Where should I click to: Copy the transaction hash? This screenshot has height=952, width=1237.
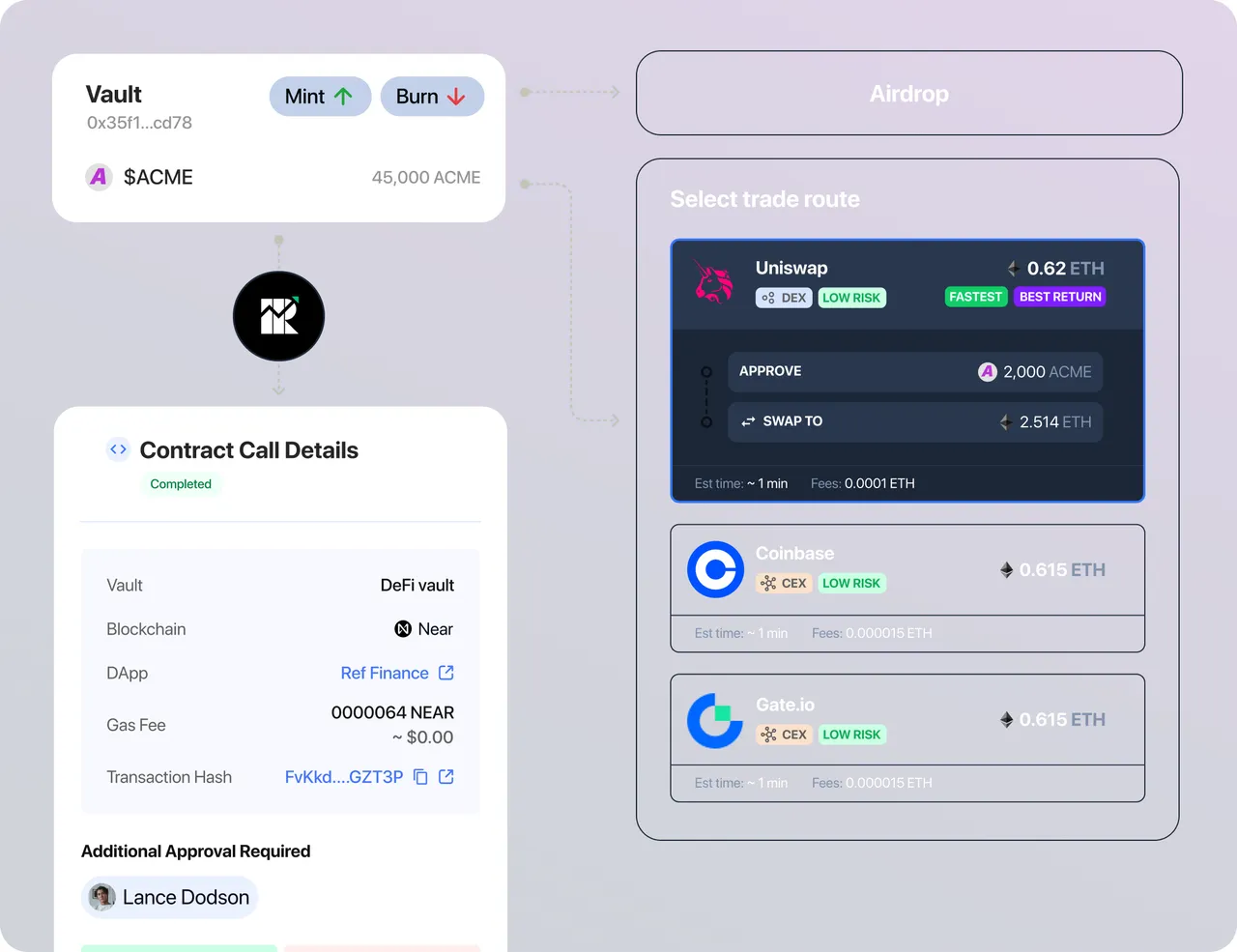tap(420, 777)
